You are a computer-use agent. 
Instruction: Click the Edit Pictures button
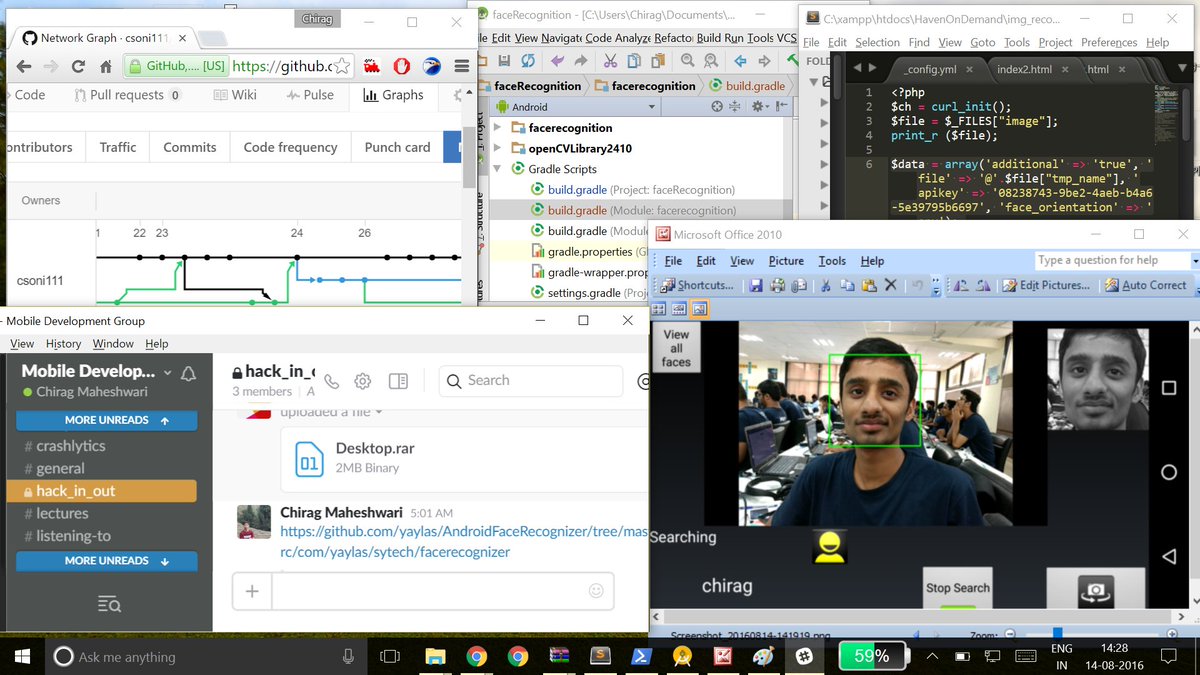1045,285
